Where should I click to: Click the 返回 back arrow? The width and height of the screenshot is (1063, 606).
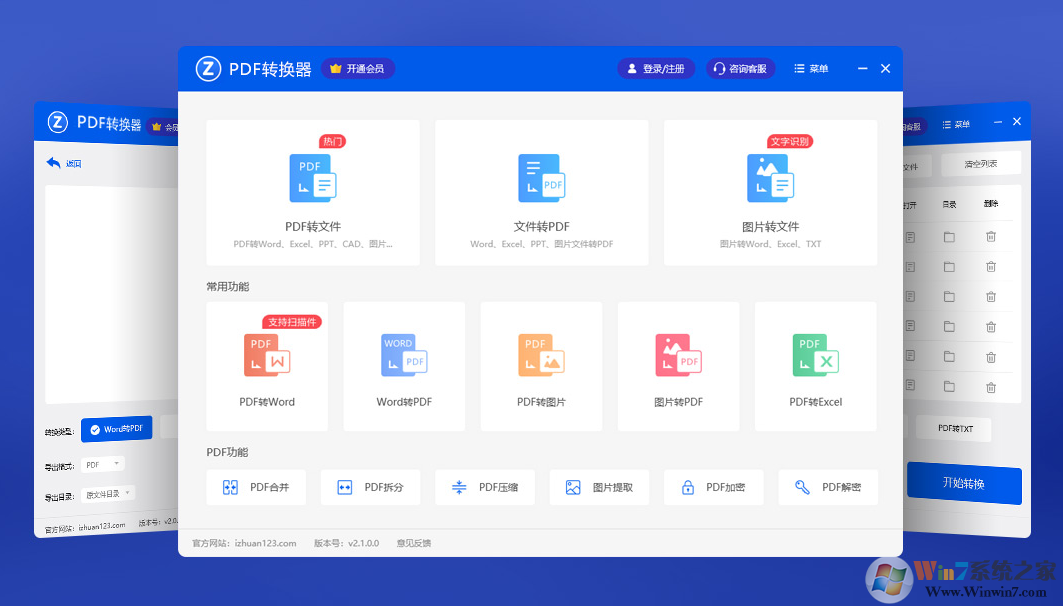pyautogui.click(x=51, y=163)
